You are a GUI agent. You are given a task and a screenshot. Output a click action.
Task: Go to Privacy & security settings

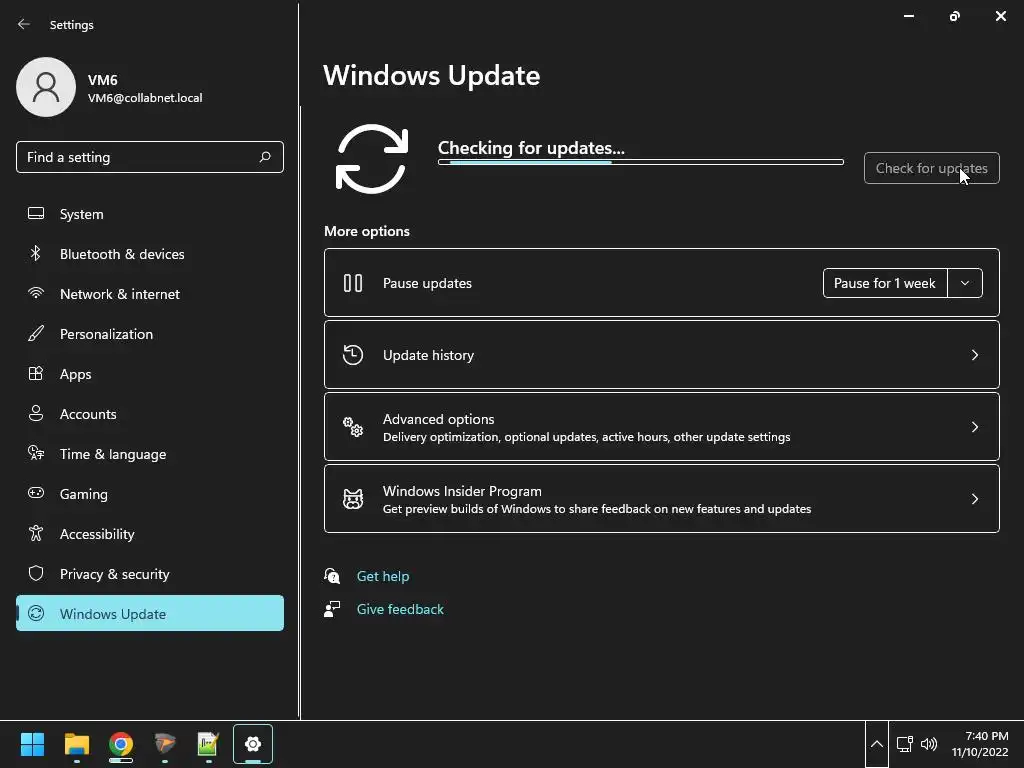[x=150, y=573]
